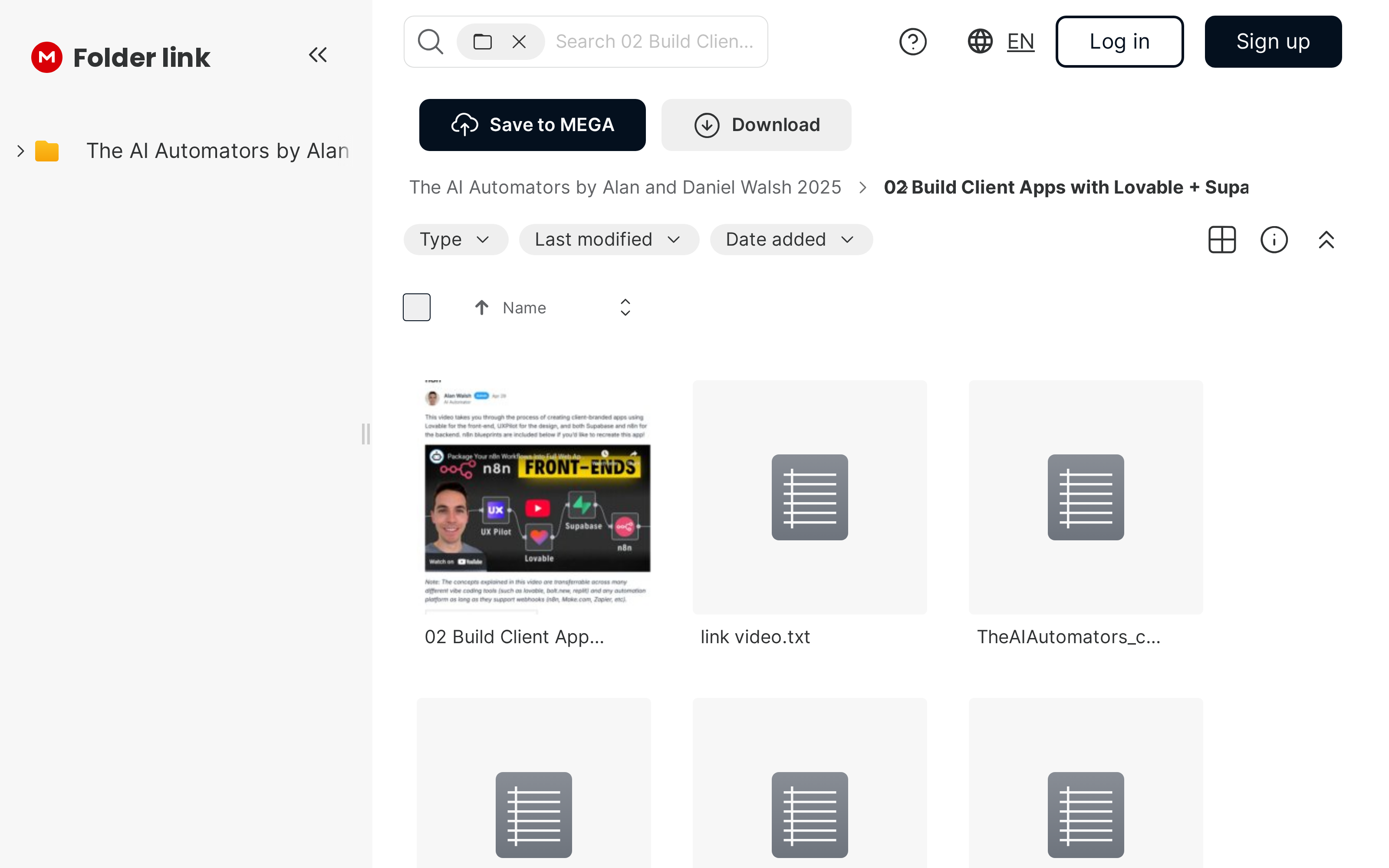Switch to grid view layout icon

click(x=1222, y=240)
